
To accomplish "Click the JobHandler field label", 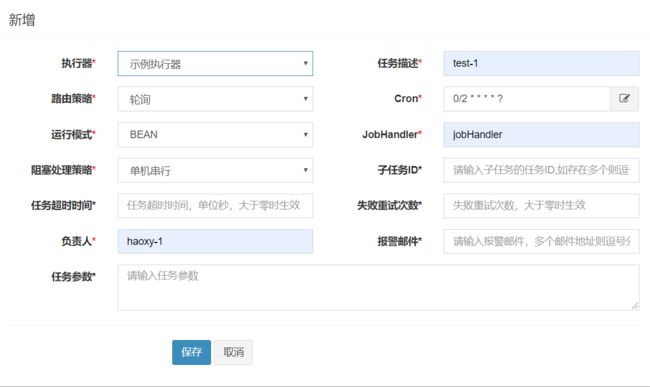I will point(392,134).
